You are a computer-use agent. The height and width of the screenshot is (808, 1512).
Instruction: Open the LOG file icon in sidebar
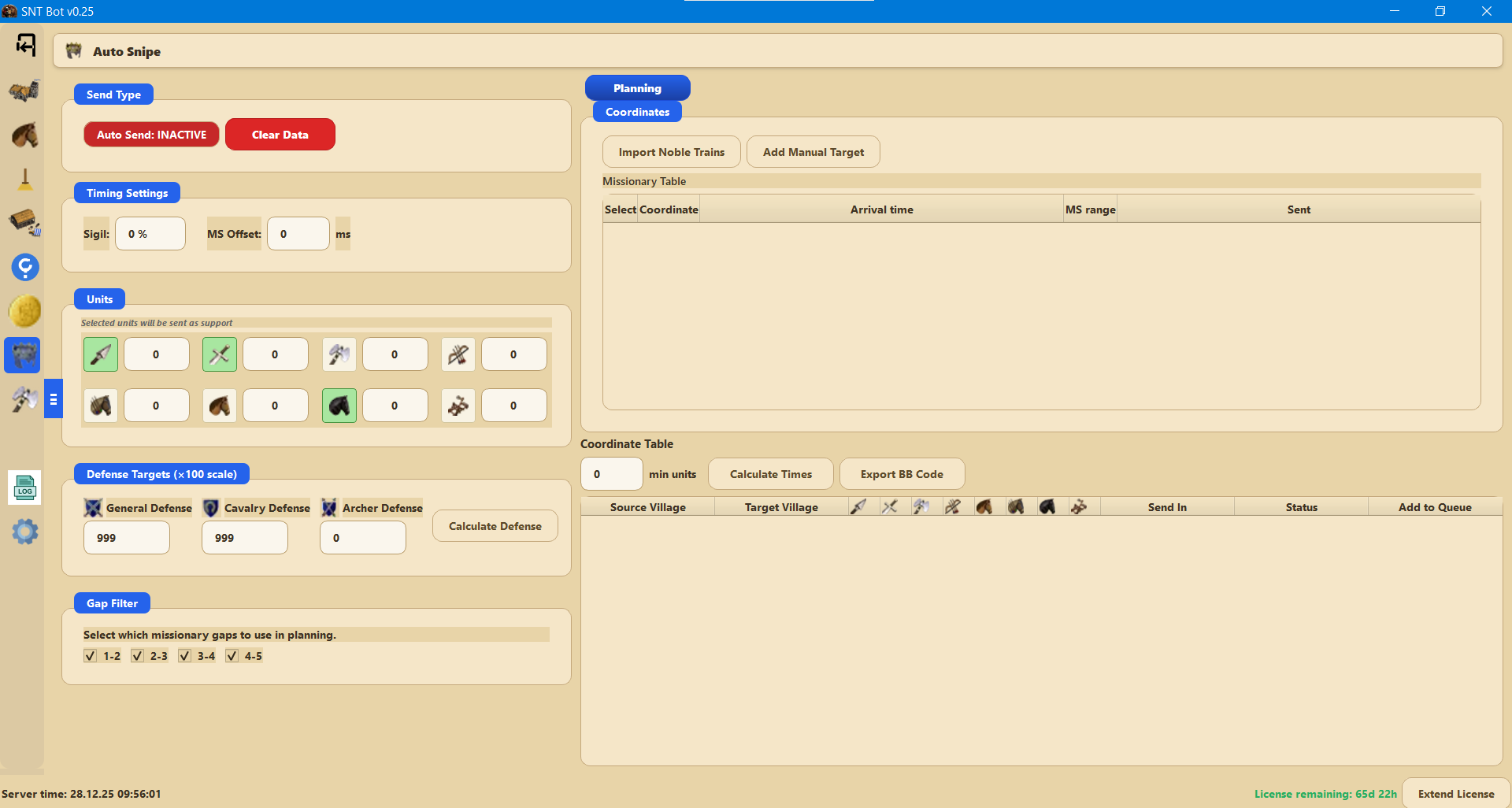coord(24,488)
